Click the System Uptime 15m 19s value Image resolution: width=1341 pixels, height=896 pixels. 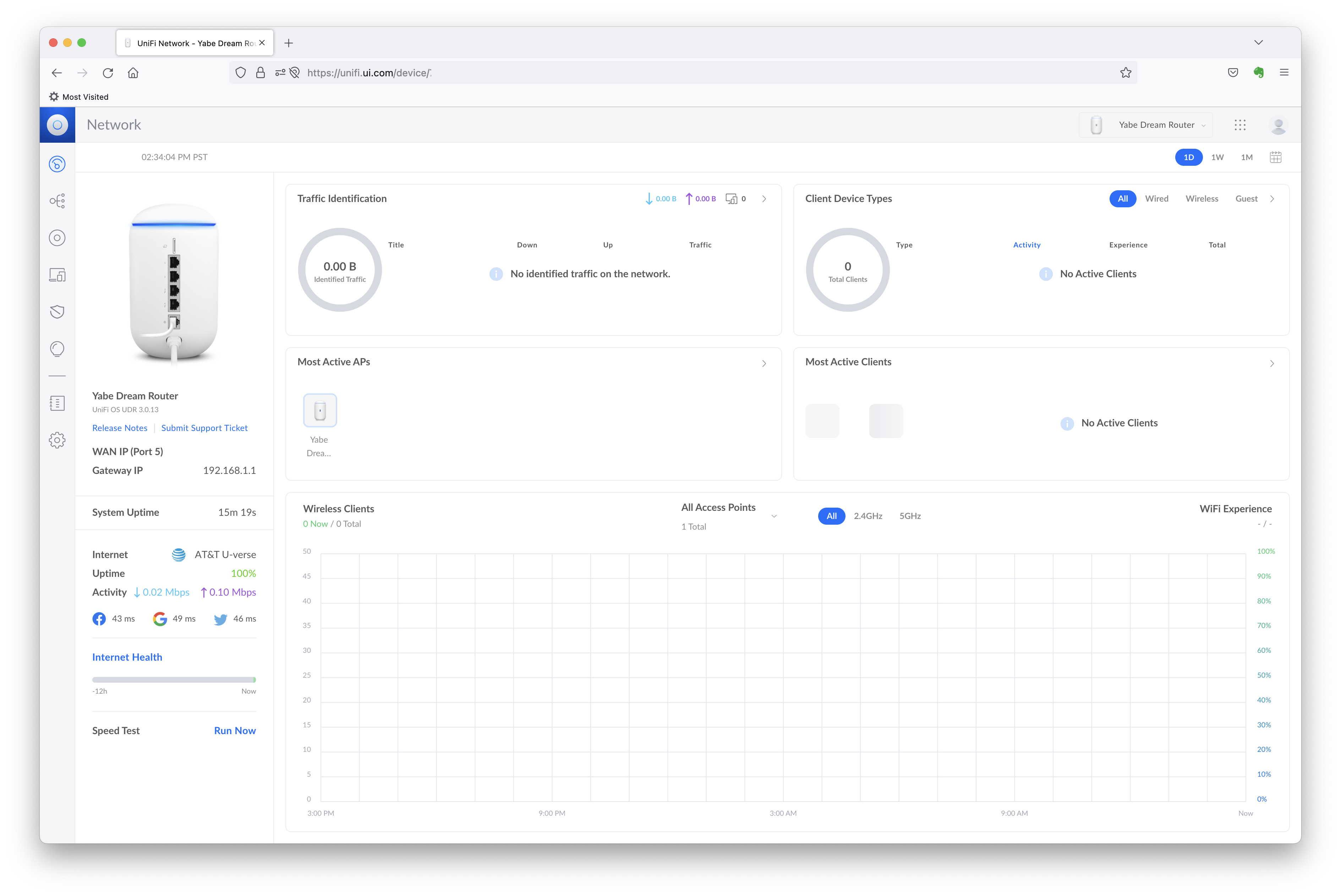(237, 513)
